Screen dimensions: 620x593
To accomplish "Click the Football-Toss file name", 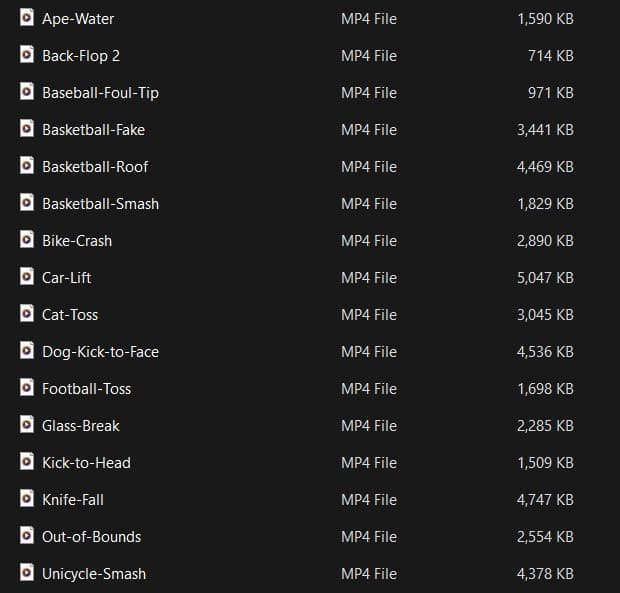I will pyautogui.click(x=87, y=389).
